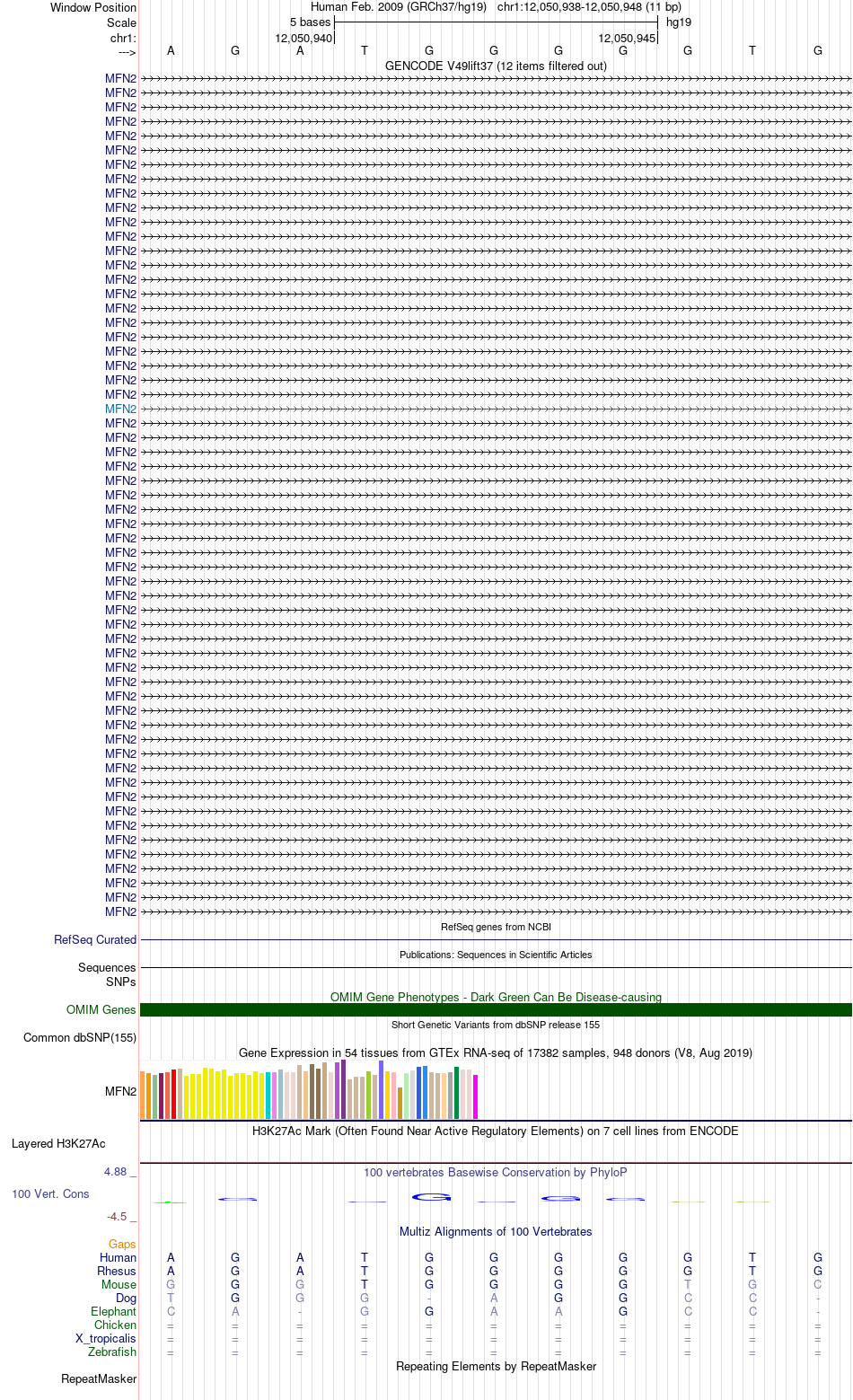Select the Chicken alignment row label
This screenshot has width=853, height=1400.
115,1325
